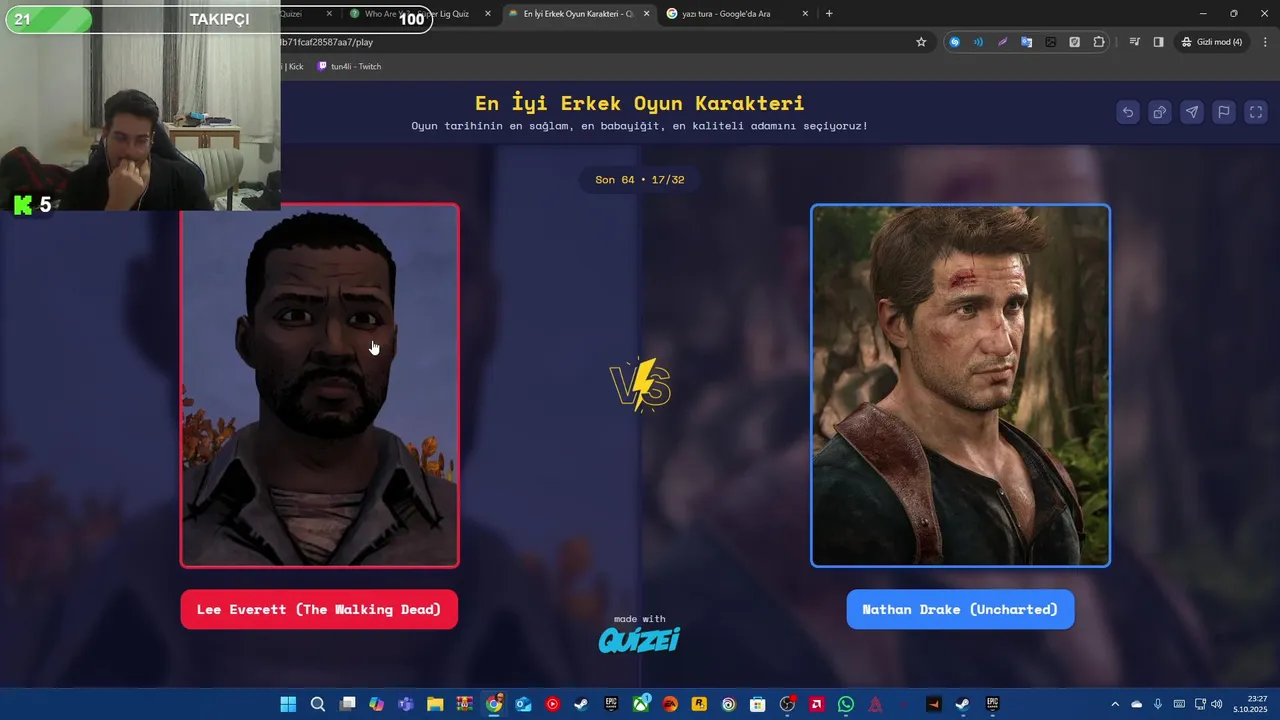The width and height of the screenshot is (1280, 720).
Task: Close the yazı tura tab
Action: click(x=805, y=14)
